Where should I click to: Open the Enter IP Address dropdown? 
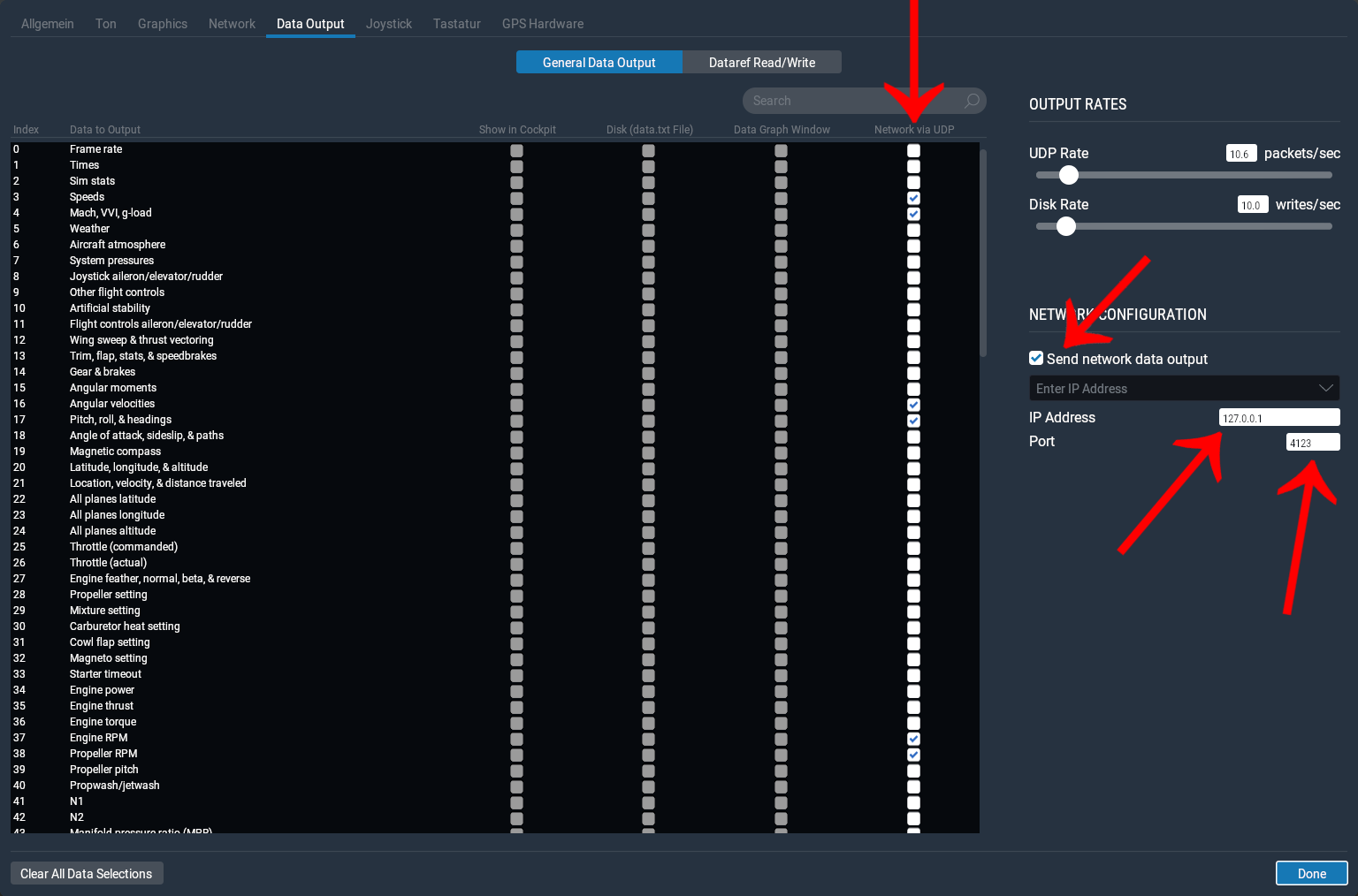1184,389
